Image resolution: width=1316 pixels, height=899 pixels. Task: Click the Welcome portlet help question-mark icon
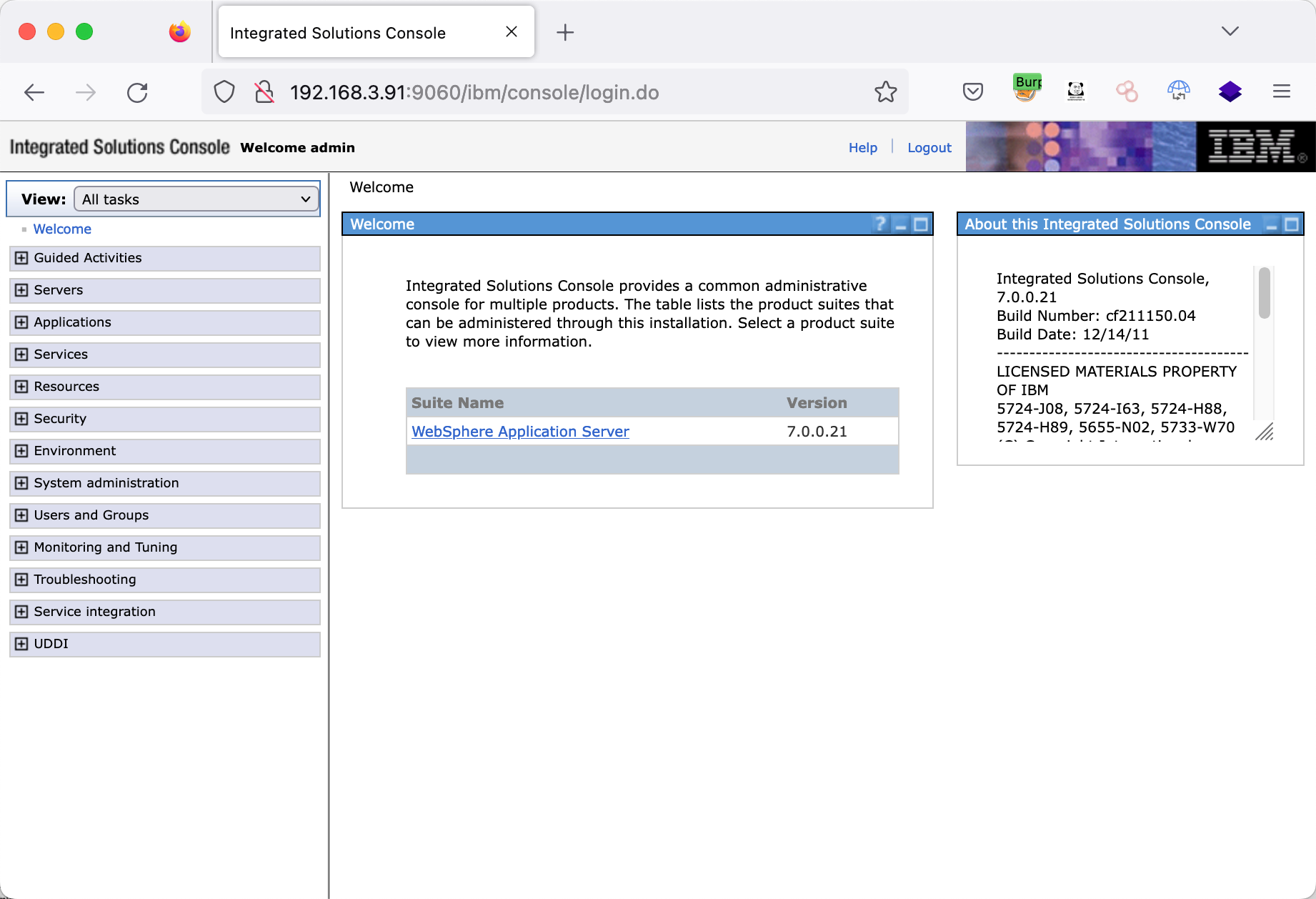(x=880, y=224)
